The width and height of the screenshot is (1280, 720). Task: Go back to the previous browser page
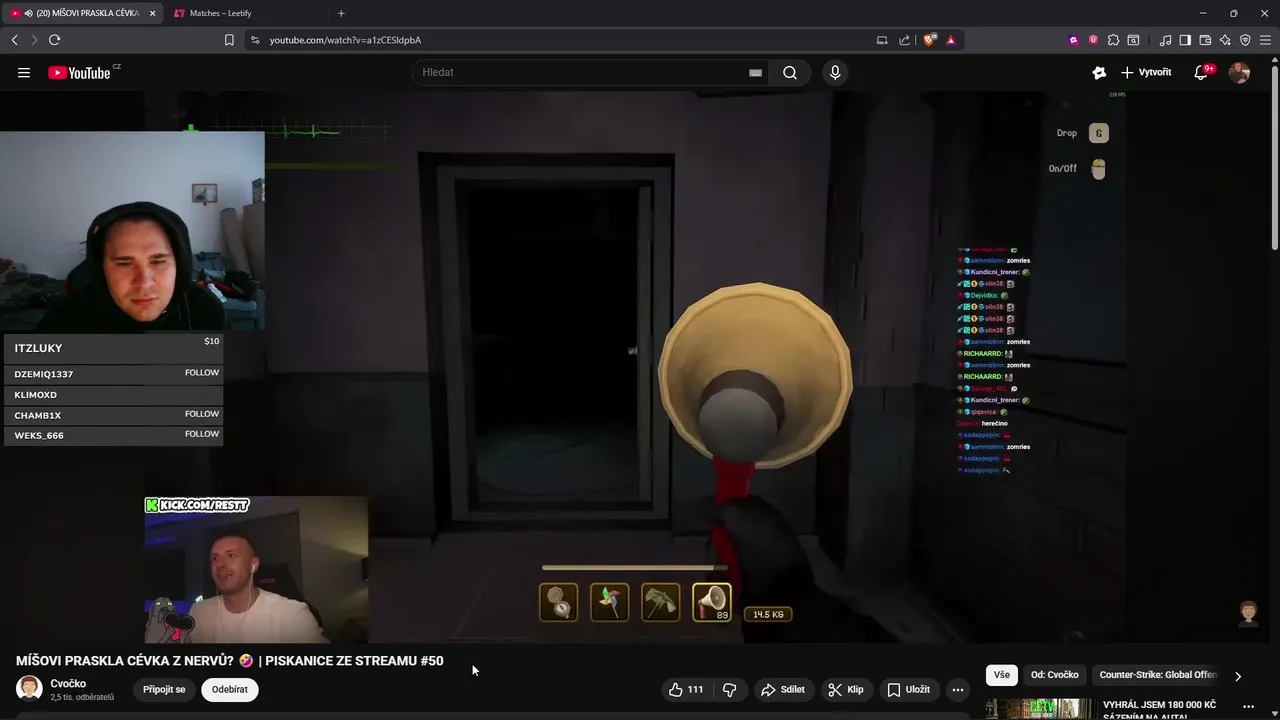point(14,40)
